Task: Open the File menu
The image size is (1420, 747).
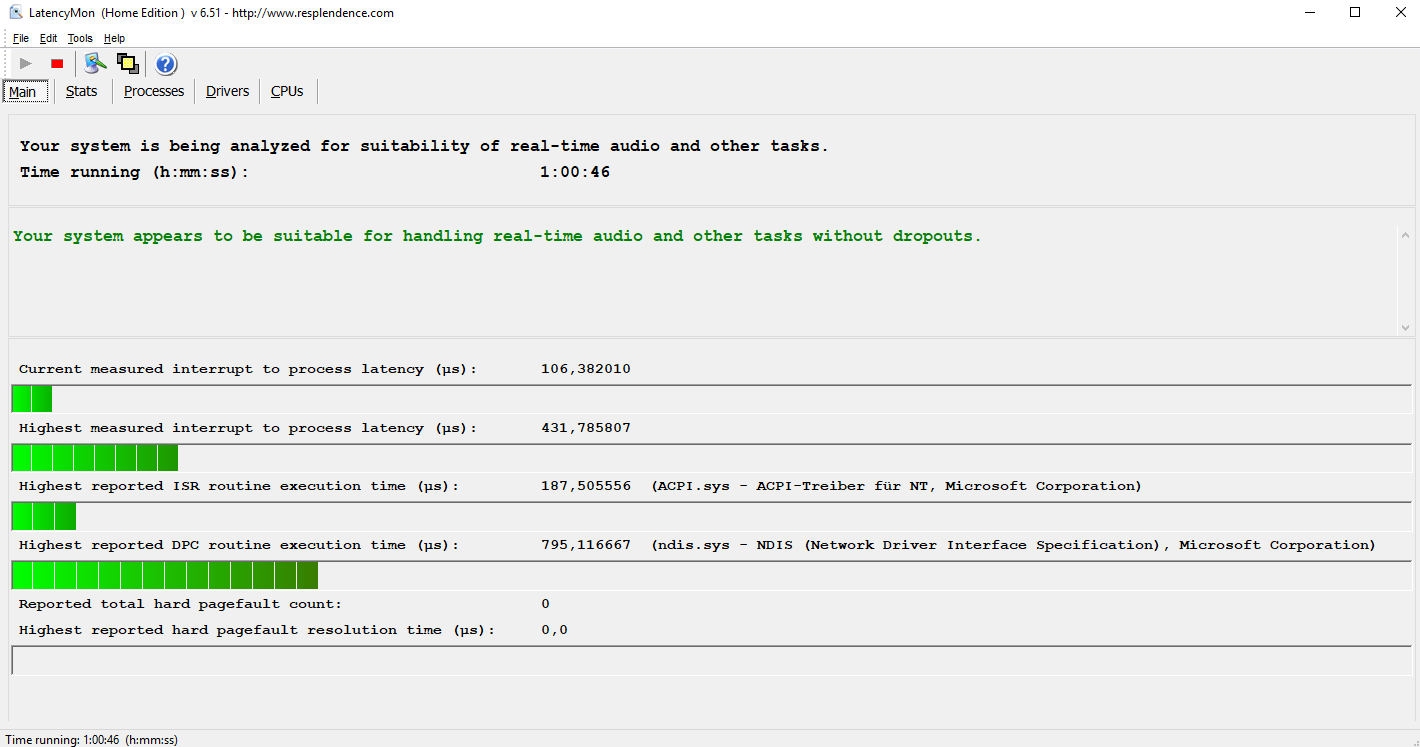Action: click(x=21, y=39)
